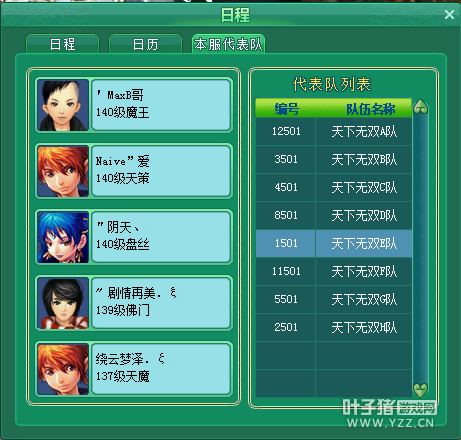Click the 队伍名称 column header
Screen dimensions: 461x440
[370, 109]
